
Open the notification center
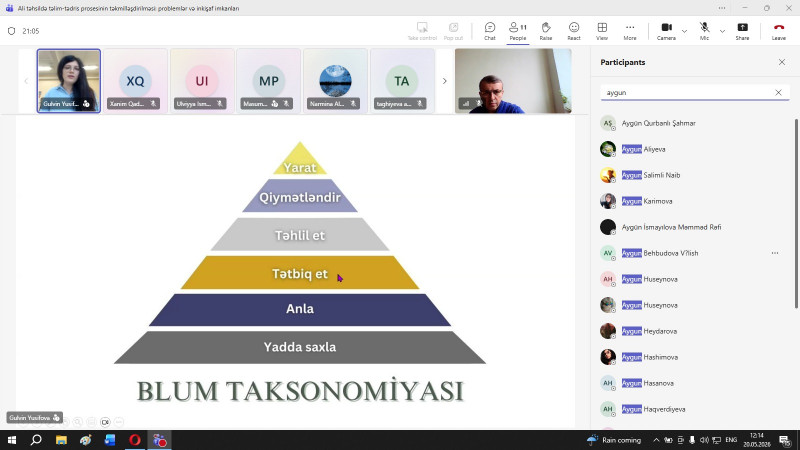point(785,440)
